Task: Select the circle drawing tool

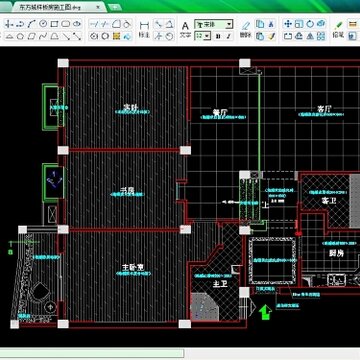Action: point(43,24)
